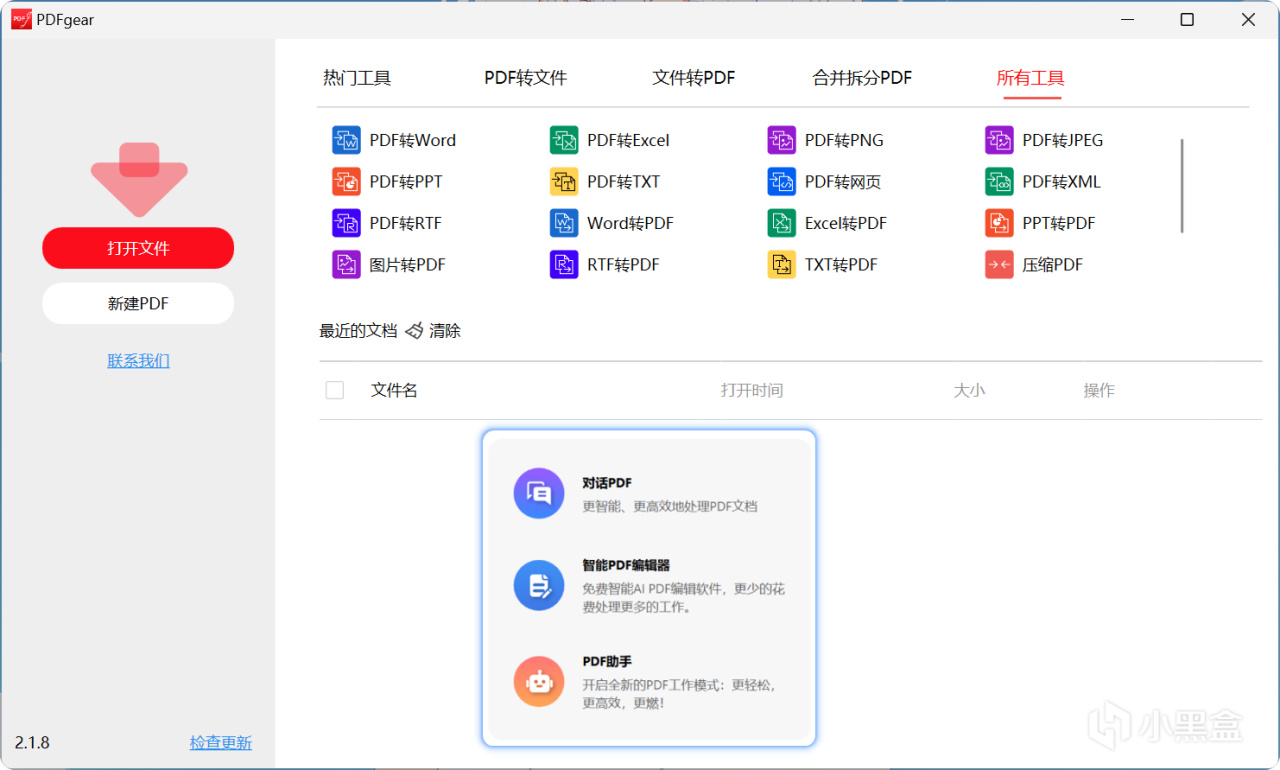Click the PDF转Word icon
The height and width of the screenshot is (770, 1280).
346,140
